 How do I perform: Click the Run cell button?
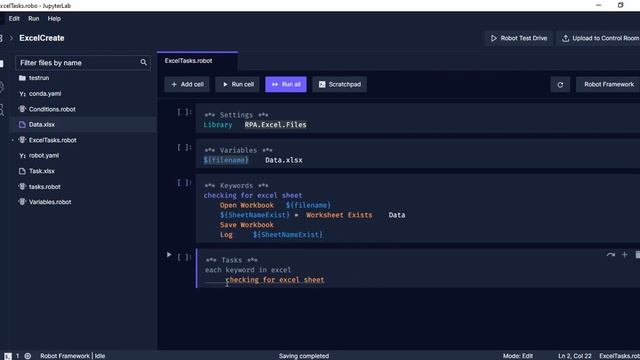pyautogui.click(x=237, y=84)
